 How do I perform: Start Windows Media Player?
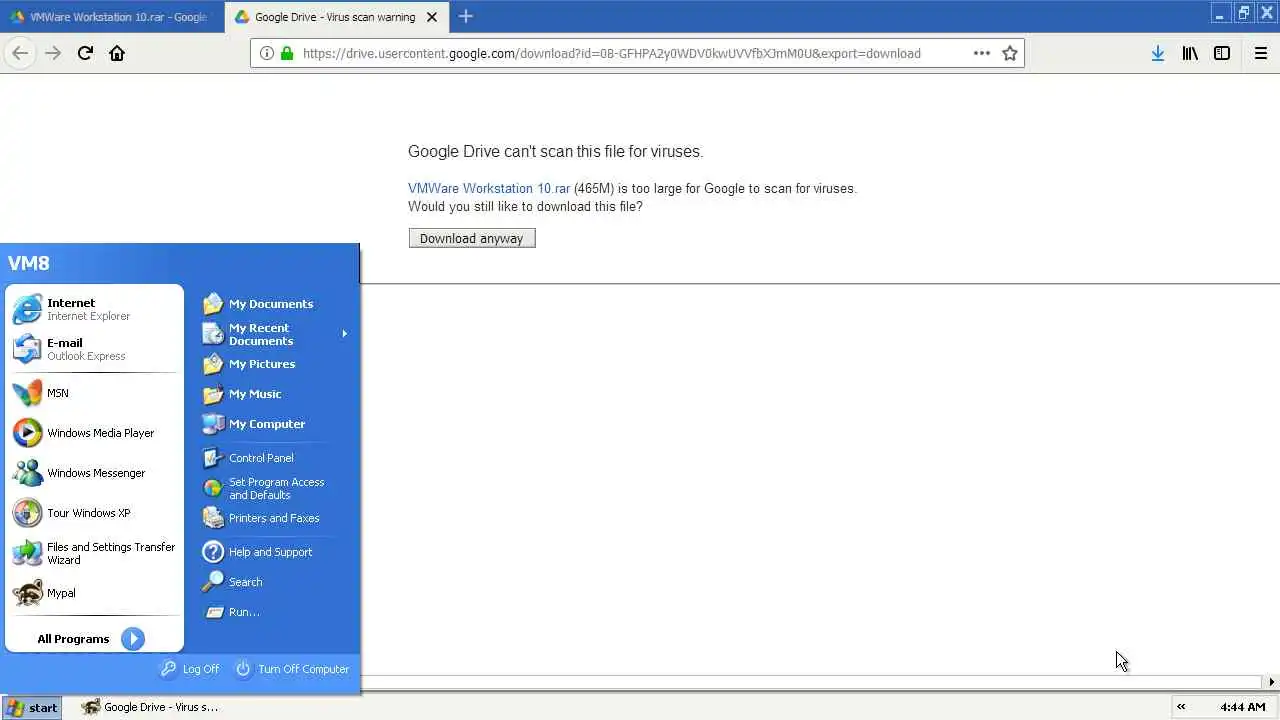pyautogui.click(x=94, y=433)
